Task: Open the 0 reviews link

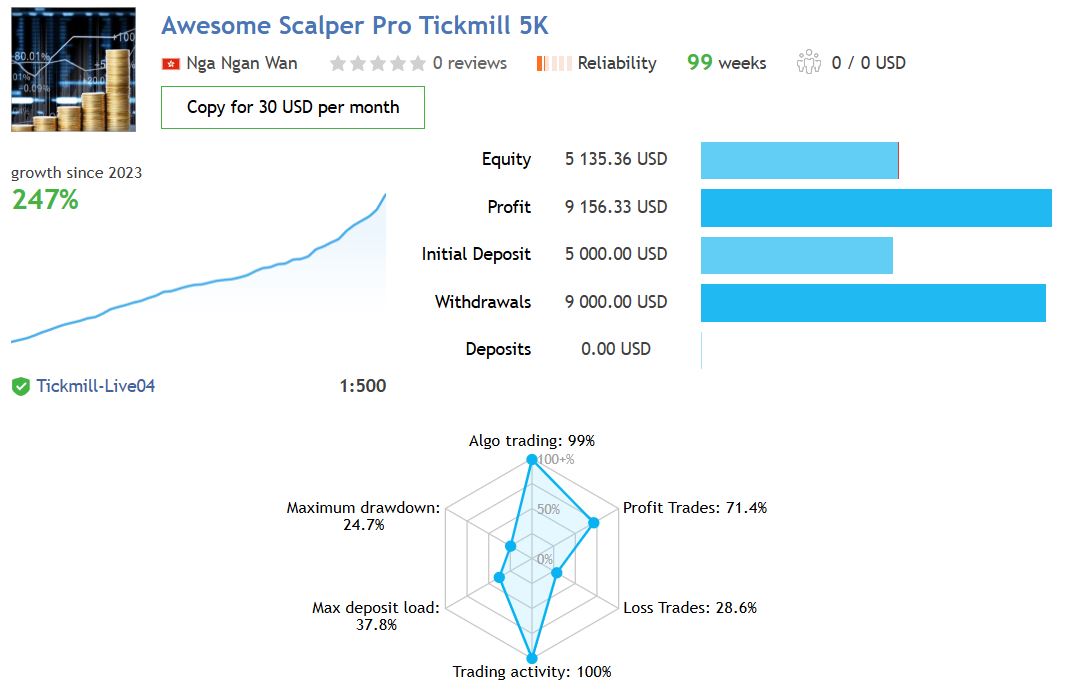Action: click(x=469, y=63)
